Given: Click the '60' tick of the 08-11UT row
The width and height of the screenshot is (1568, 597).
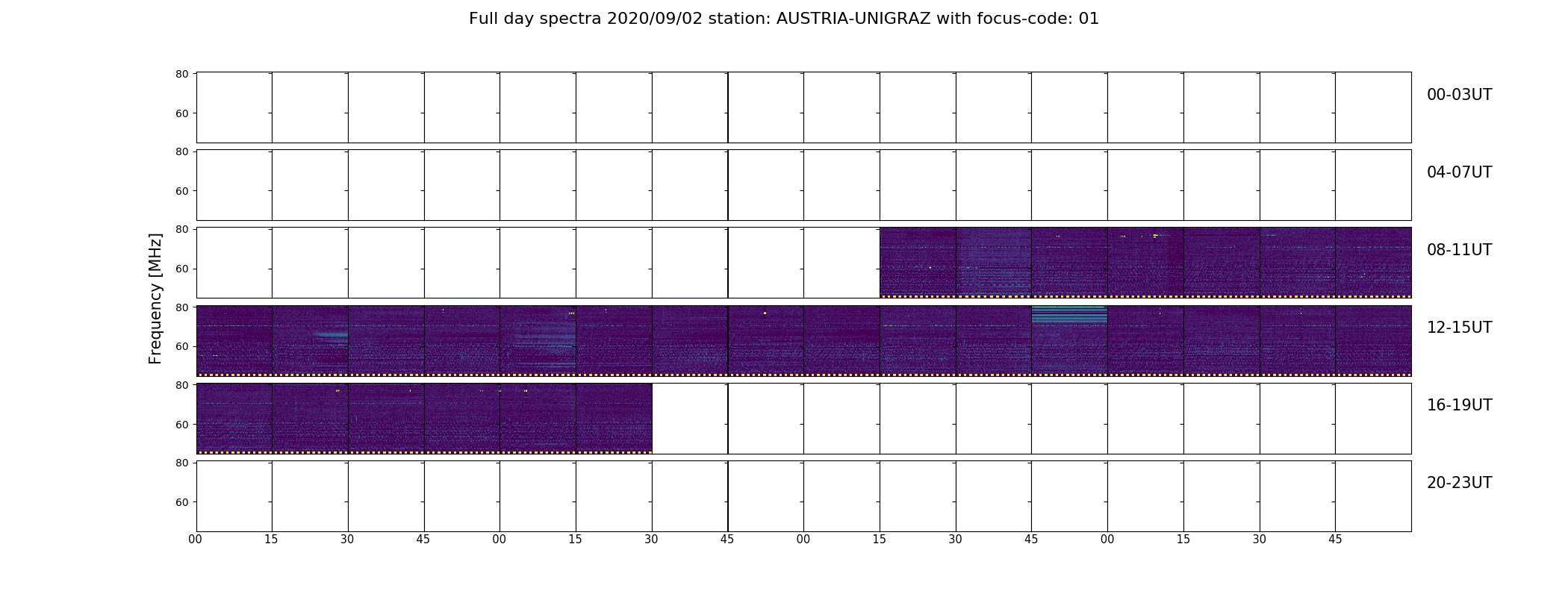Looking at the screenshot, I should click(x=181, y=269).
